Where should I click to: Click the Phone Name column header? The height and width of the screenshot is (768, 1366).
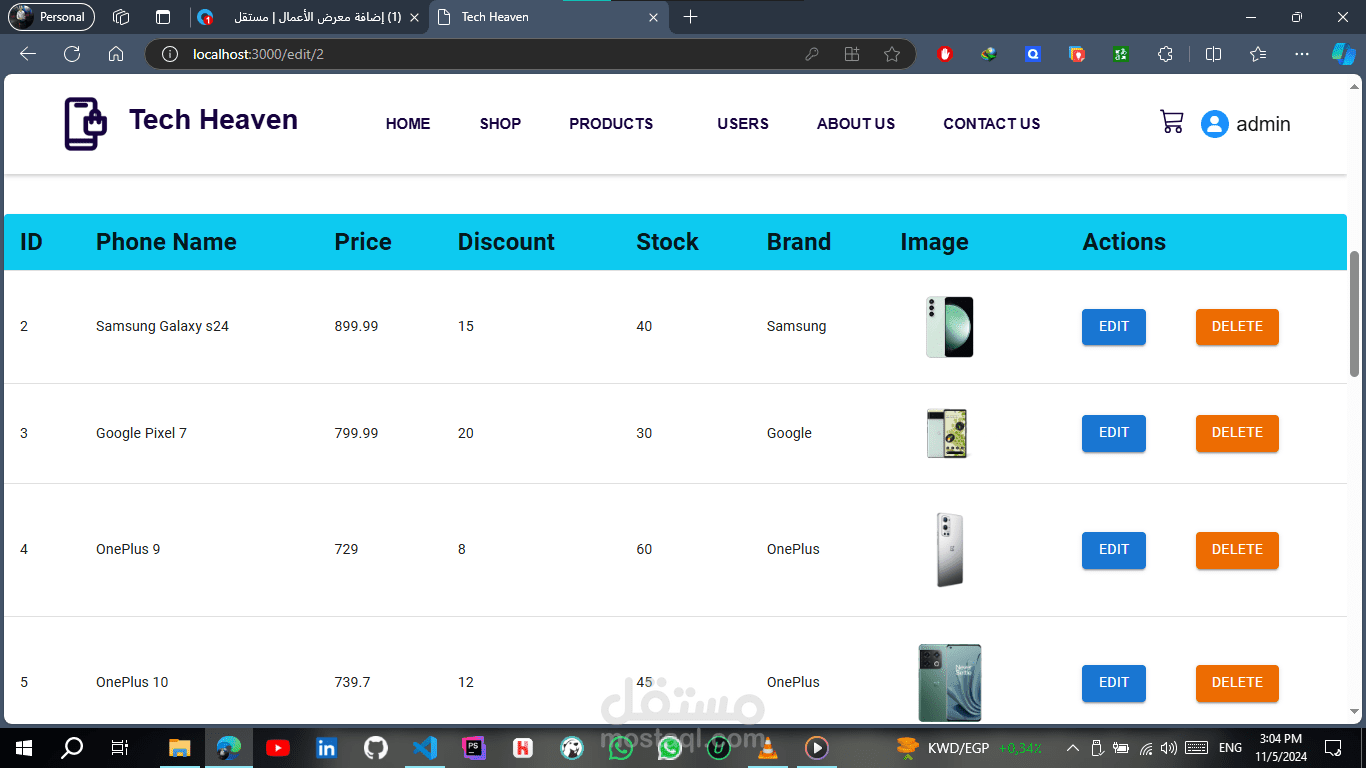[x=166, y=242]
